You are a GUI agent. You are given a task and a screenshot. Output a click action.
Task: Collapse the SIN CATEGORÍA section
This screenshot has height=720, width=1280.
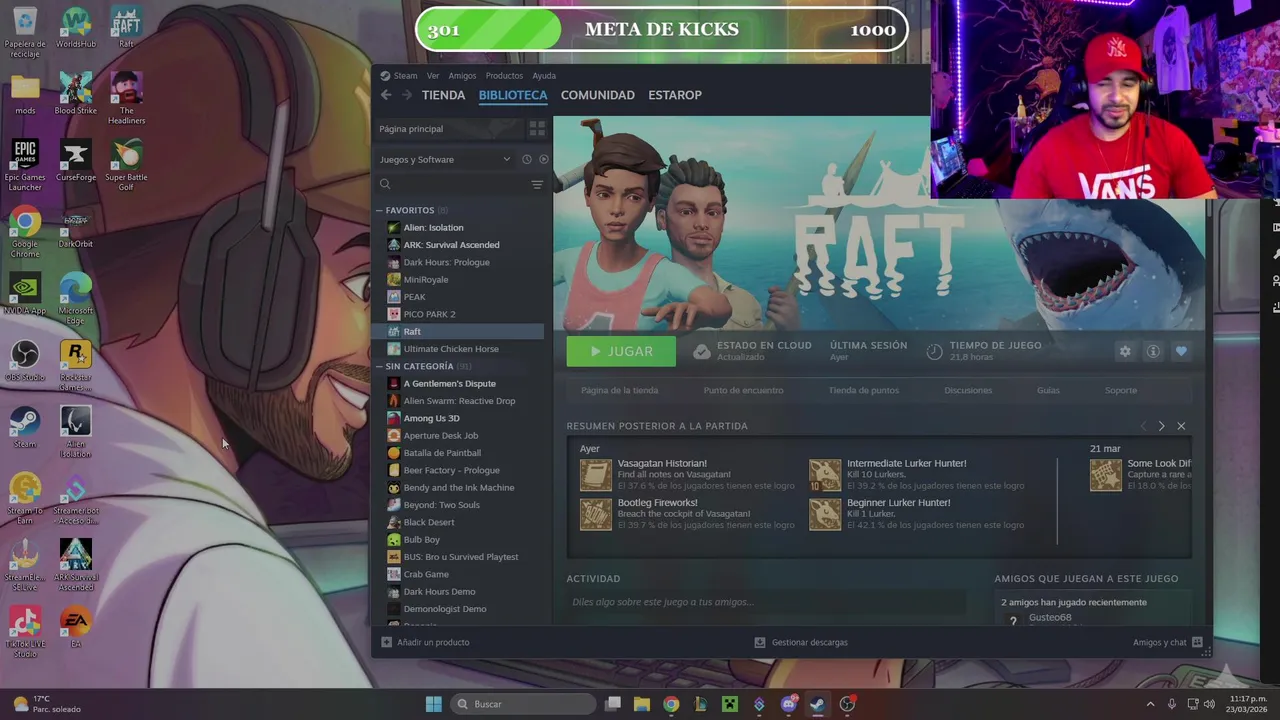(380, 366)
